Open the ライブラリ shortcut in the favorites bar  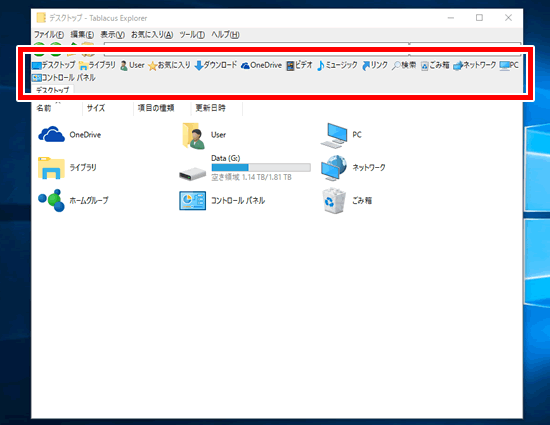(x=97, y=65)
